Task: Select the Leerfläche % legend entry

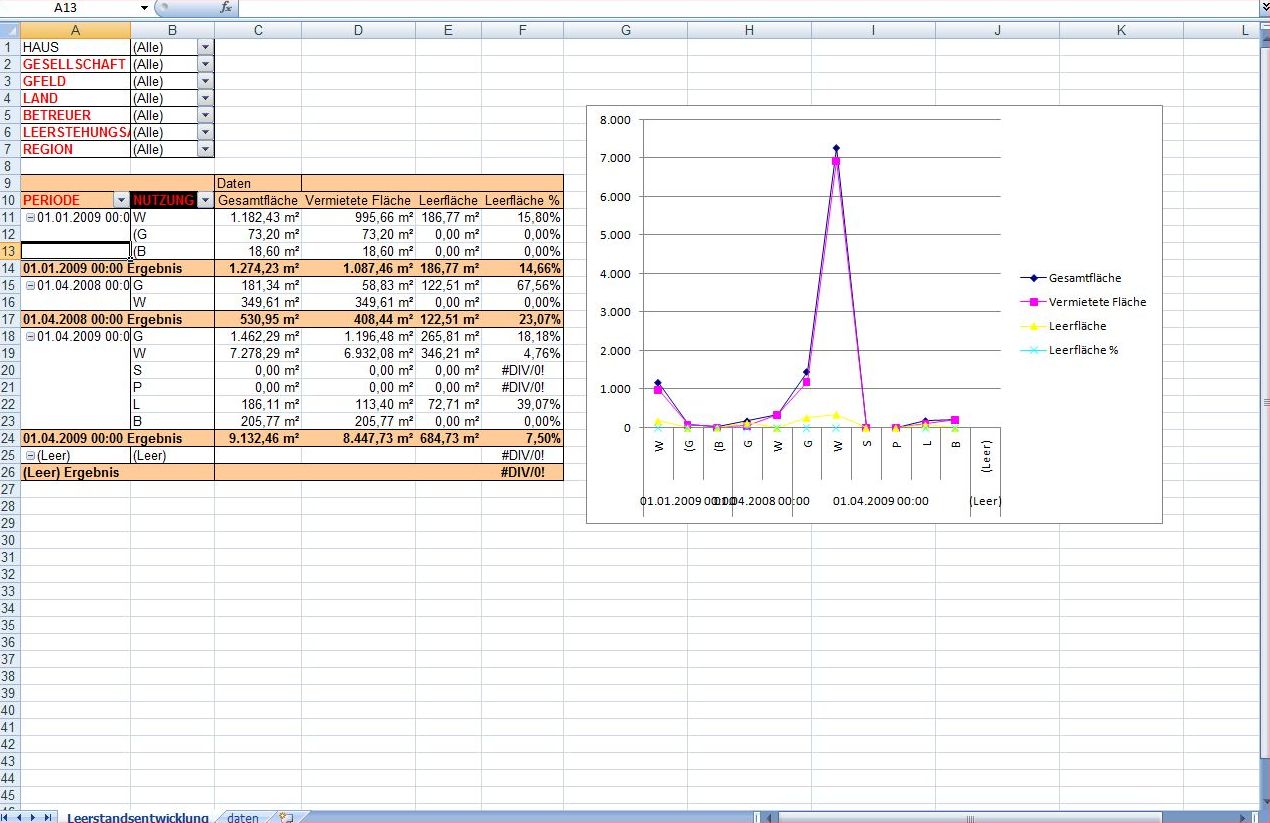Action: tap(1069, 350)
